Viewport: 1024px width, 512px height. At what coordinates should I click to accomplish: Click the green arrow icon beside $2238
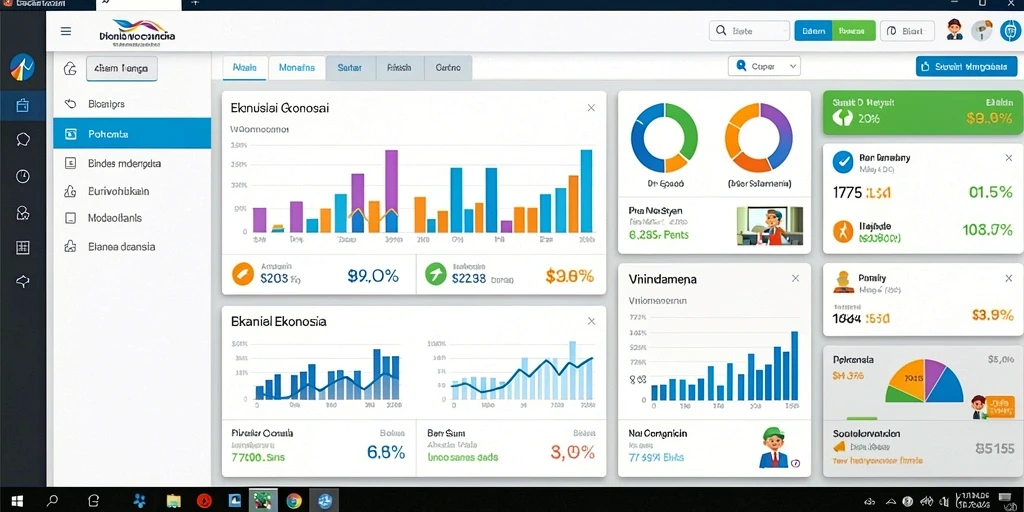coord(436,274)
